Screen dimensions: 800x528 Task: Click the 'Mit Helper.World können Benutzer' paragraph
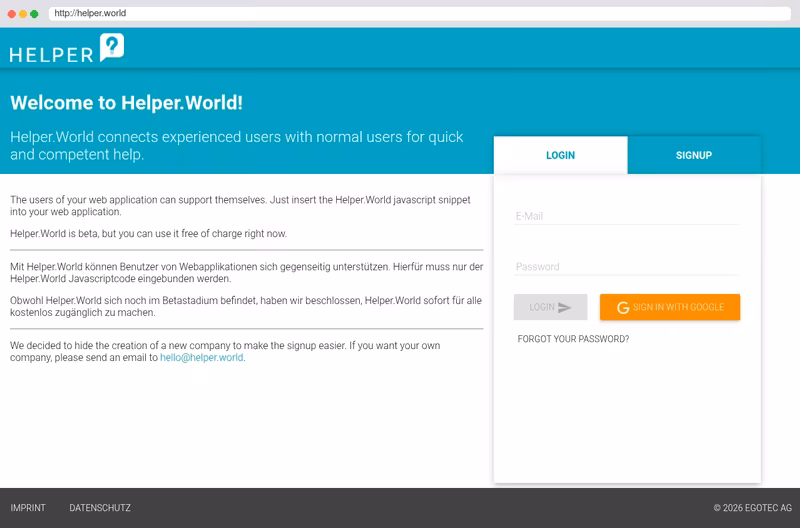click(x=246, y=272)
